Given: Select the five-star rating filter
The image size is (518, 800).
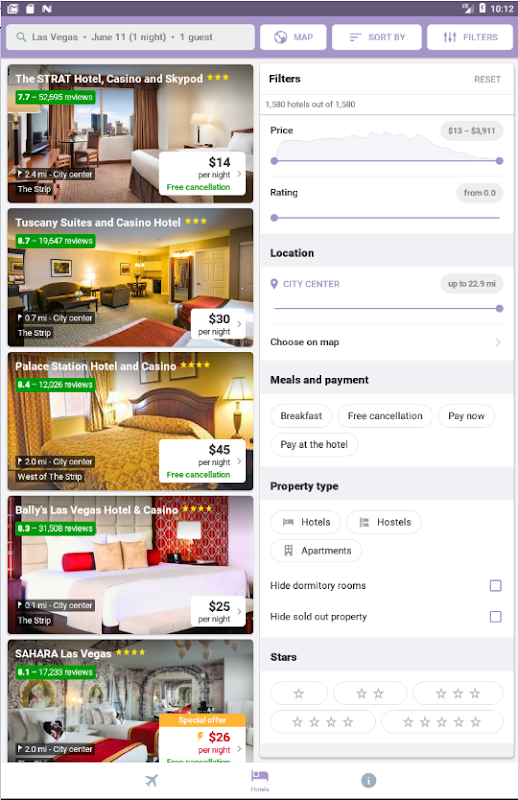Looking at the screenshot, I should 442,722.
